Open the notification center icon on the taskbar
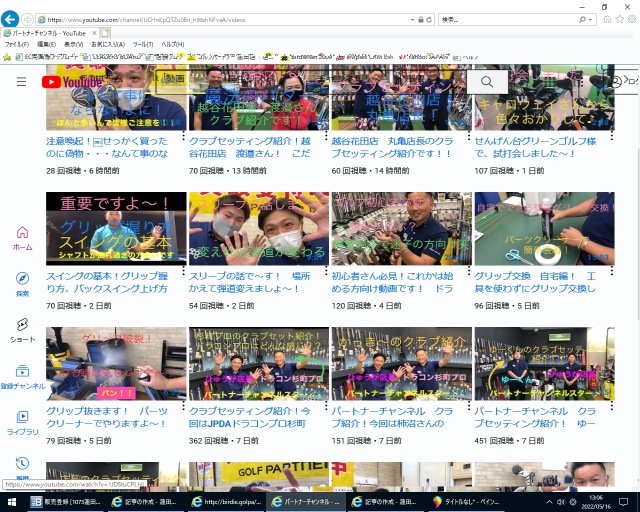This screenshot has height=512, width=640. pyautogui.click(x=623, y=502)
